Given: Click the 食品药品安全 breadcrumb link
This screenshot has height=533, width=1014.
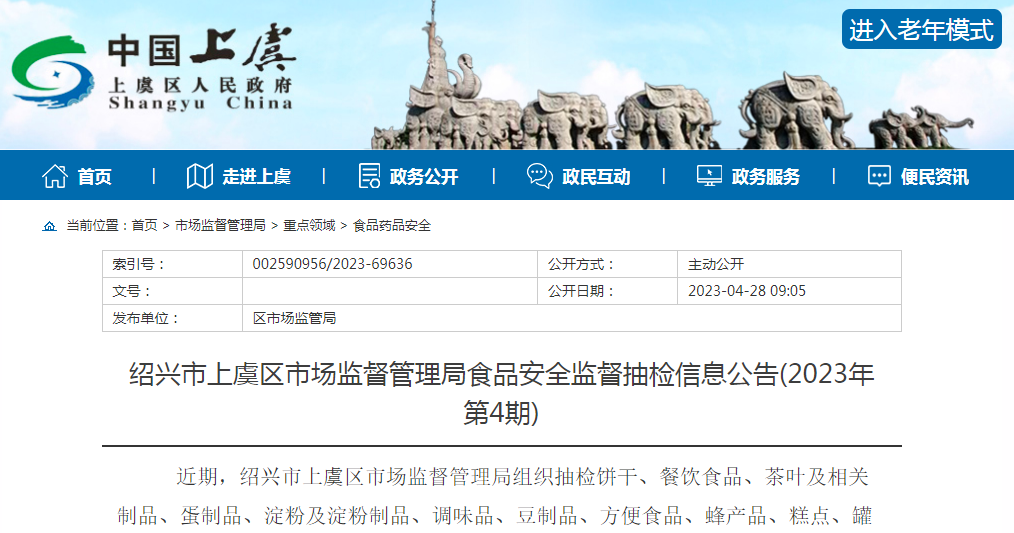Looking at the screenshot, I should (392, 226).
